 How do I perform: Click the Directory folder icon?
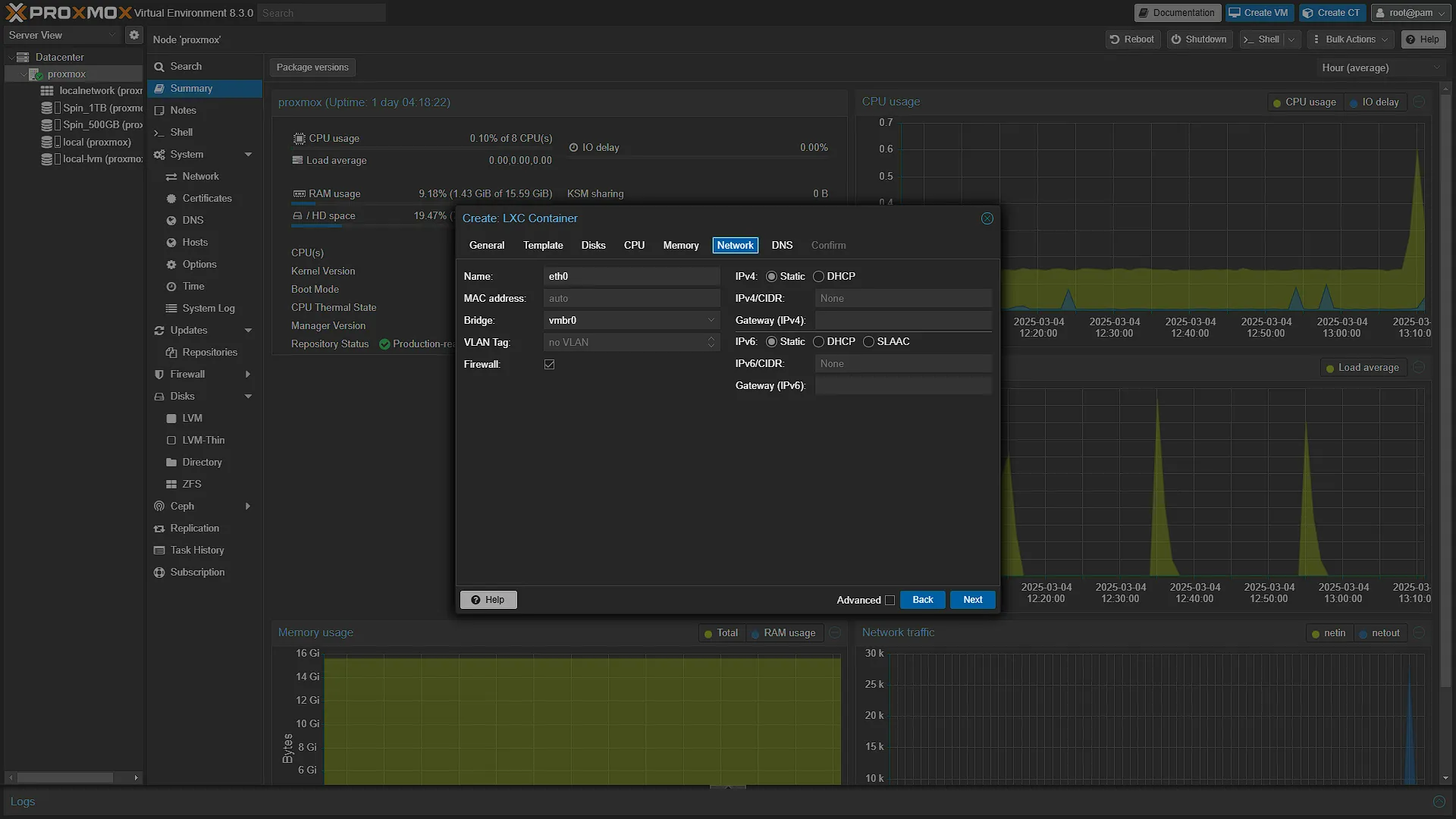[171, 463]
